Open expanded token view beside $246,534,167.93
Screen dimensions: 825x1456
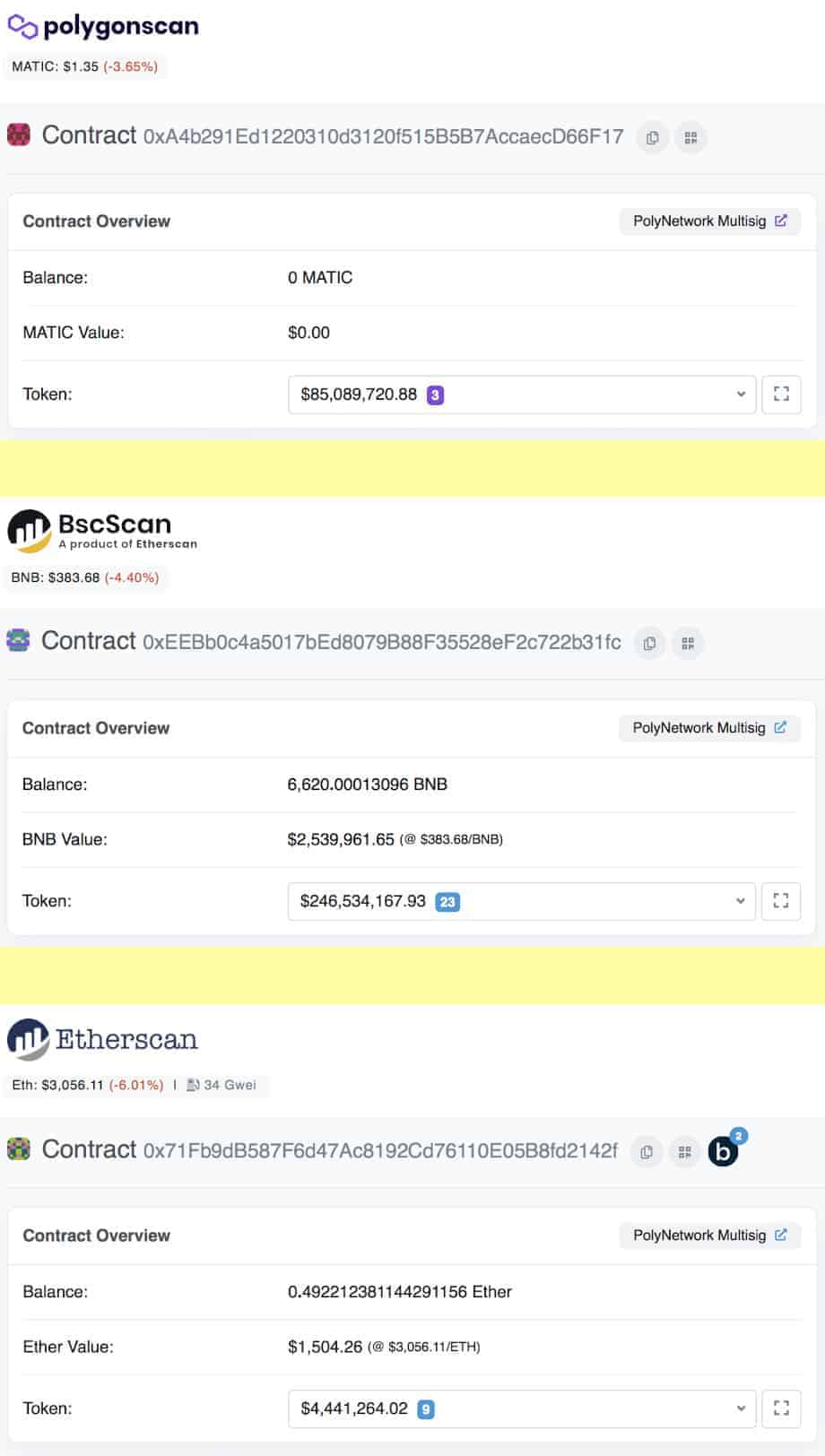point(781,901)
